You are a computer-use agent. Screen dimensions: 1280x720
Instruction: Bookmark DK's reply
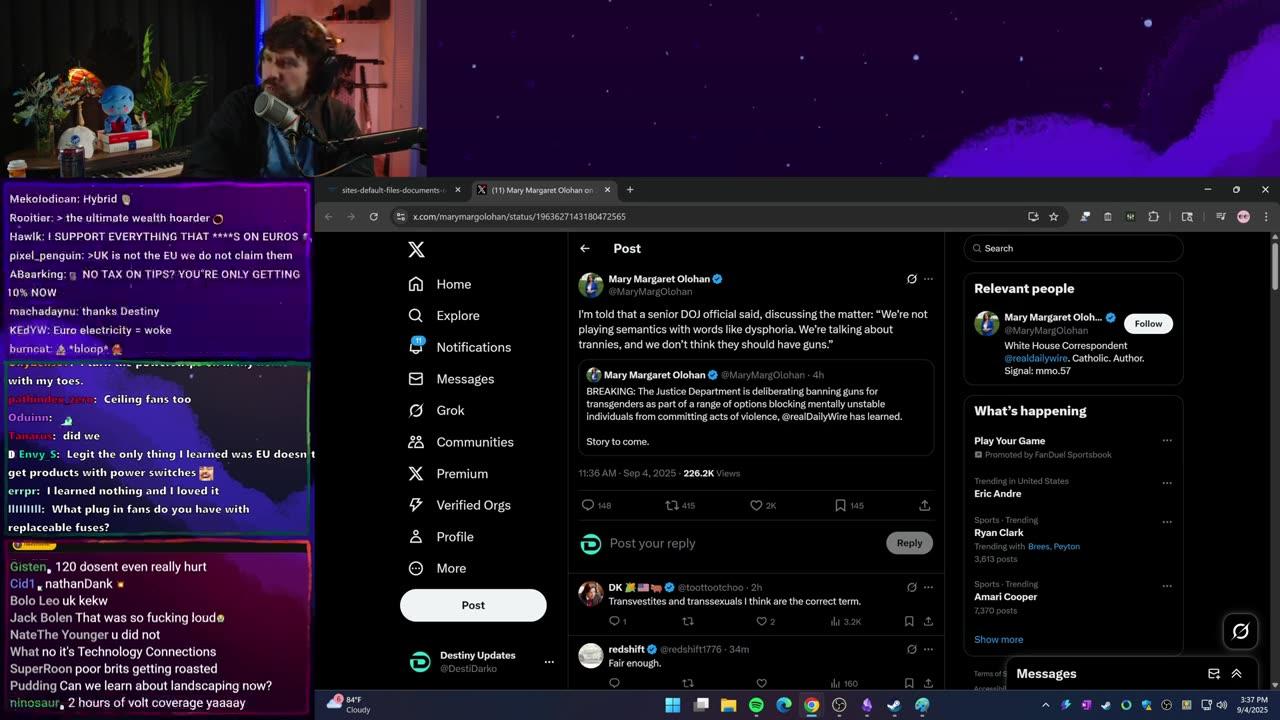(909, 621)
